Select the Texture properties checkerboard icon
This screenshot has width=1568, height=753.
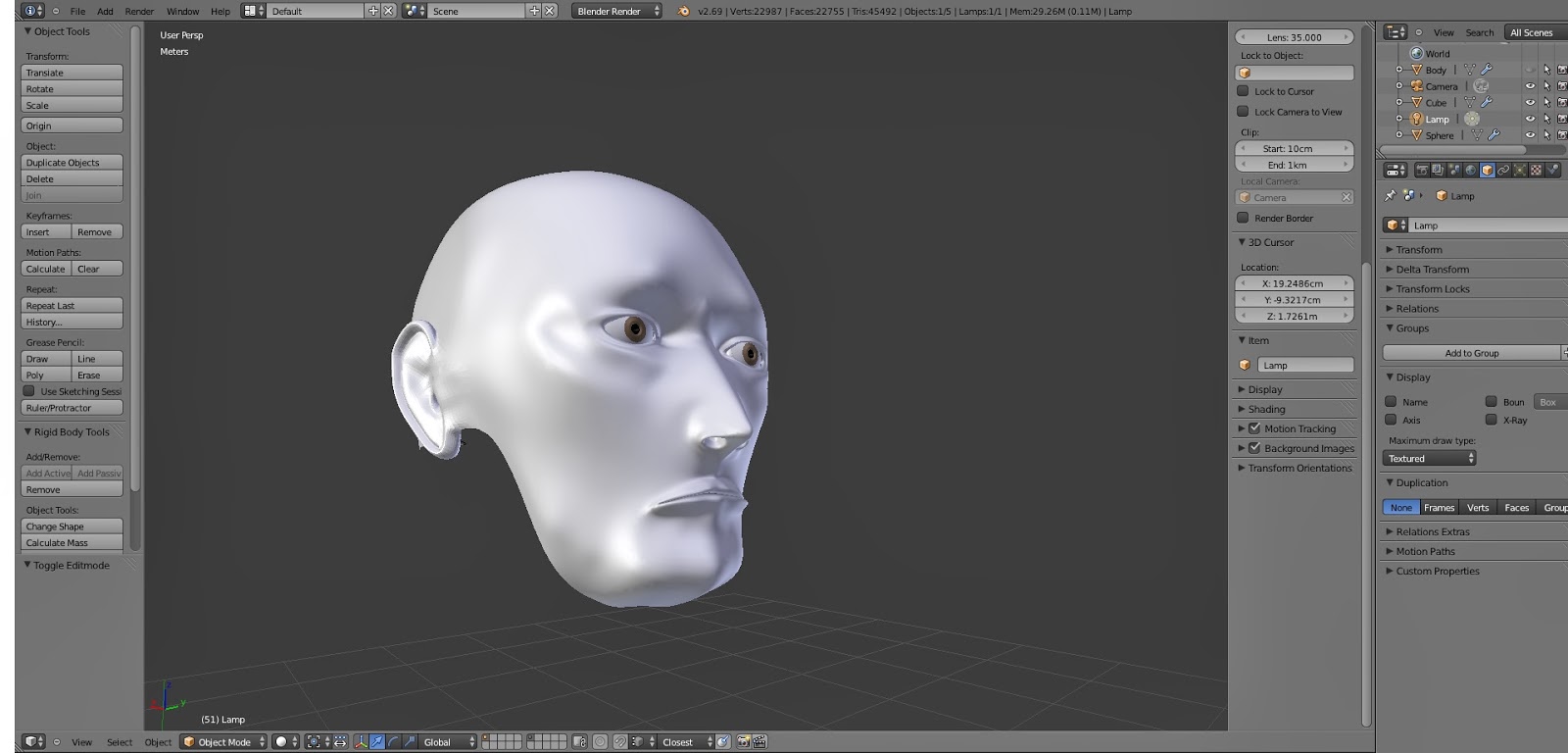click(1536, 170)
